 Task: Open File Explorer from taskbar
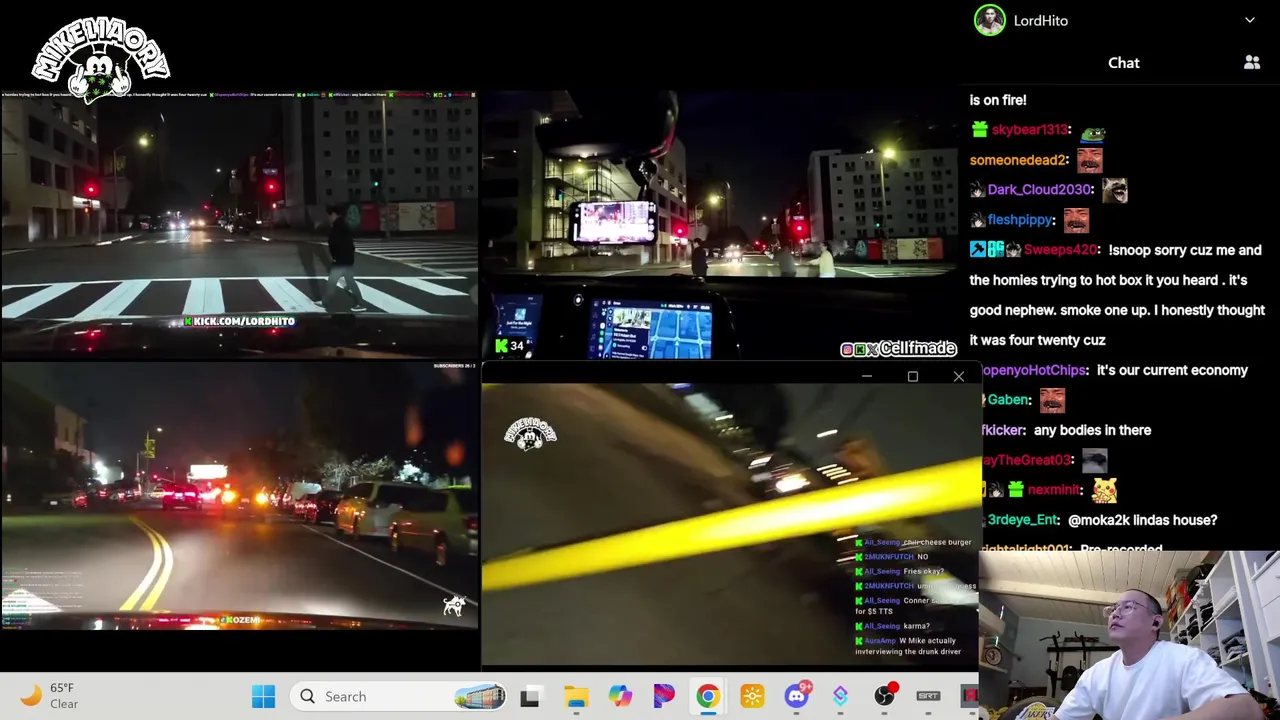[576, 696]
